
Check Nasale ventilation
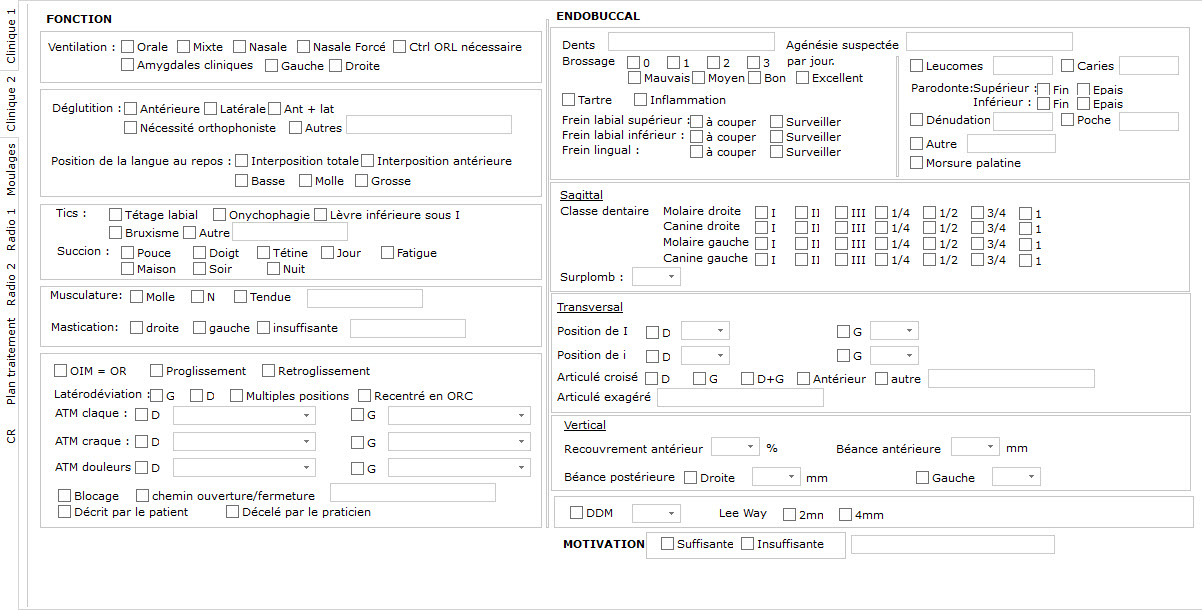click(x=238, y=45)
